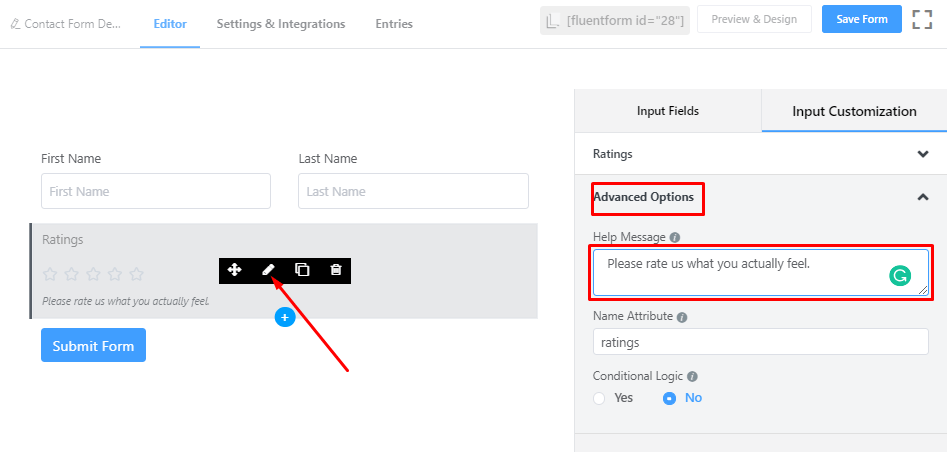Image resolution: width=947 pixels, height=452 pixels.
Task: Click the Preview & Design button
Action: click(754, 19)
